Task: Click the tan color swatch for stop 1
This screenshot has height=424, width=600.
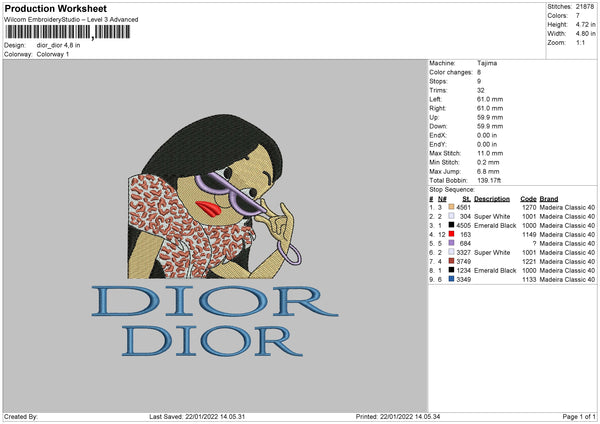Action: click(x=451, y=207)
